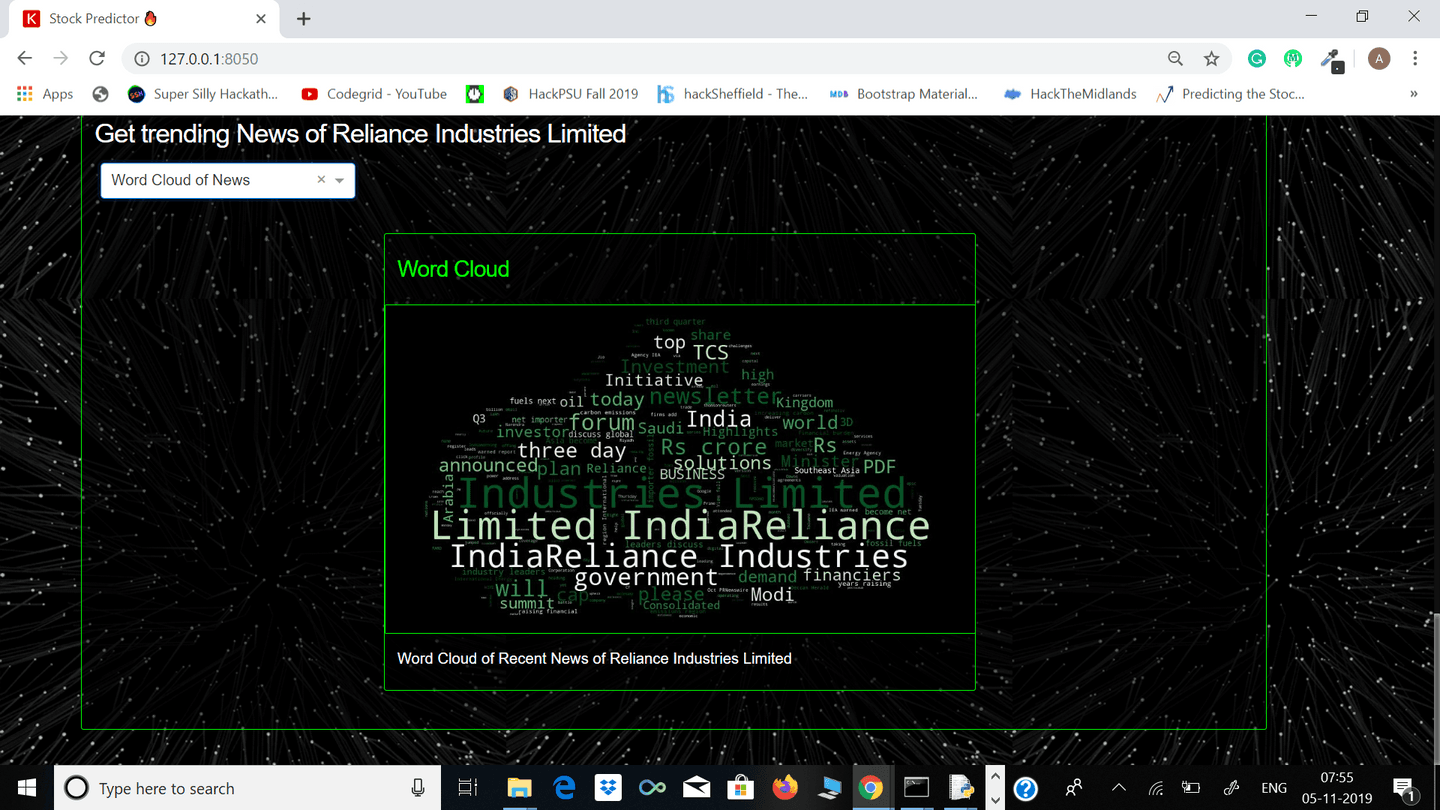Open the computer monitor app in taskbar
This screenshot has height=810, width=1440.
point(829,788)
